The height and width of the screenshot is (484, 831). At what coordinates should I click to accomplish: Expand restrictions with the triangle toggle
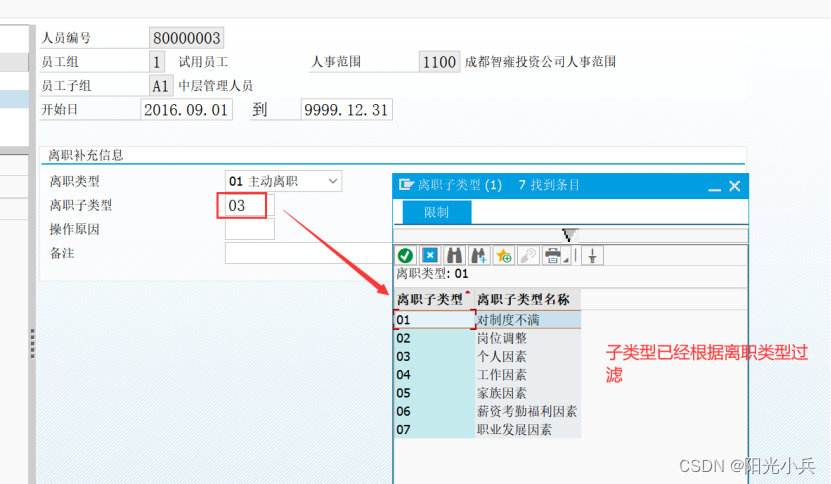tap(570, 235)
